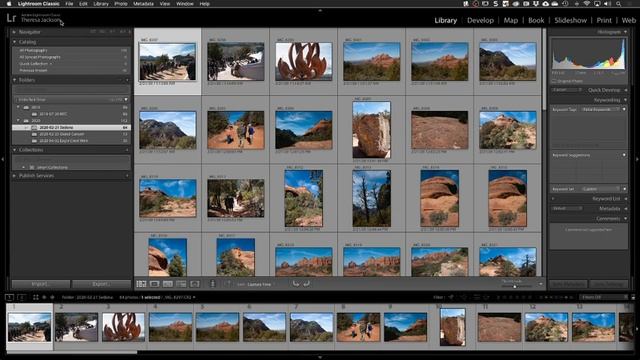Screen dimensions: 640x360
Task: Open the Metadata menu
Action: [143, 4]
